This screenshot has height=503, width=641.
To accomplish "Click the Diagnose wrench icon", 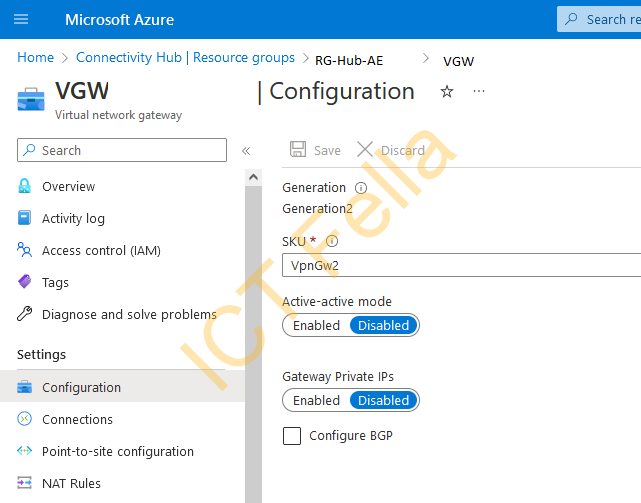I will pos(25,314).
